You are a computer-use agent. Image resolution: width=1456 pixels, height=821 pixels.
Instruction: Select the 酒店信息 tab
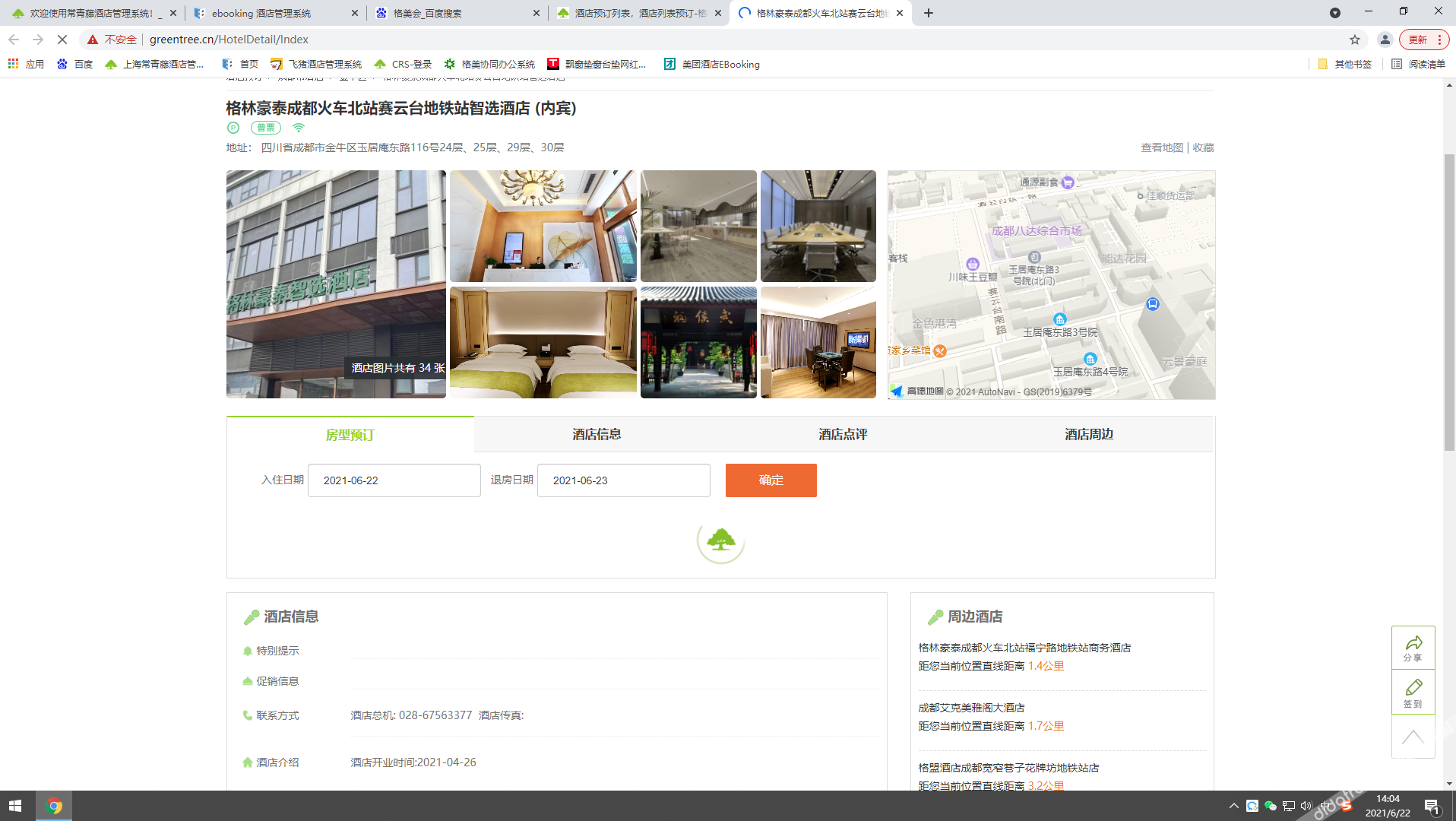[597, 434]
